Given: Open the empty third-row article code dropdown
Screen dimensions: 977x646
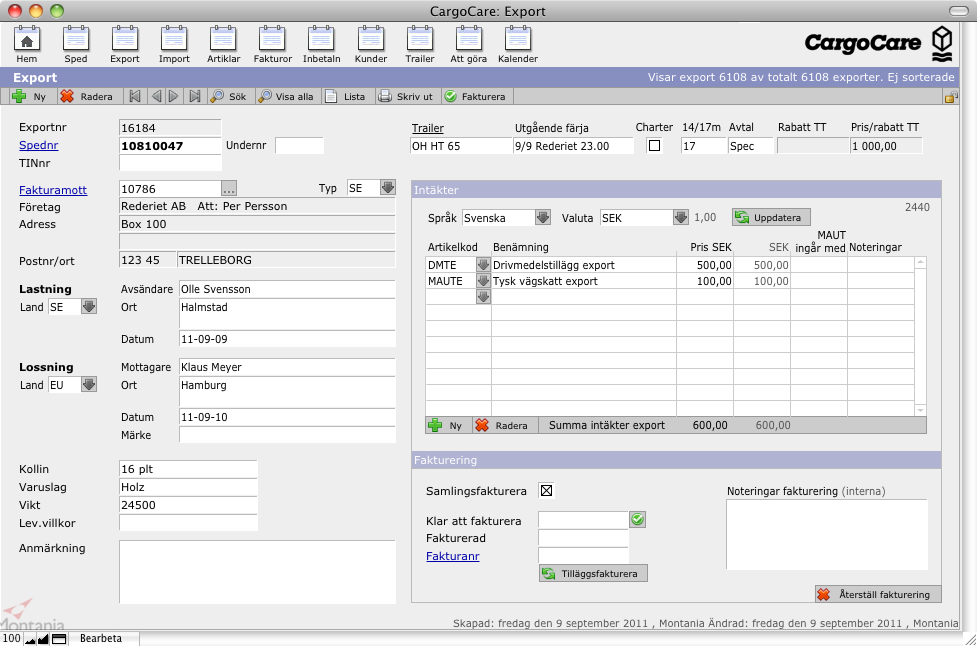Looking at the screenshot, I should coord(484,297).
